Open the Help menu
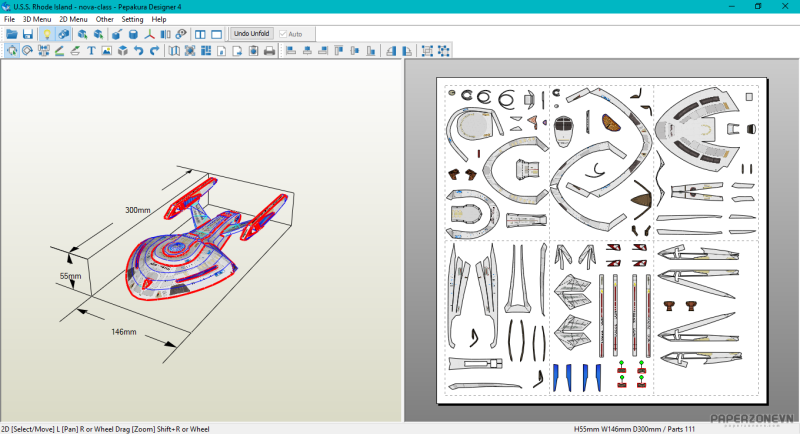Screen dimensions: 800x434 click(159, 19)
